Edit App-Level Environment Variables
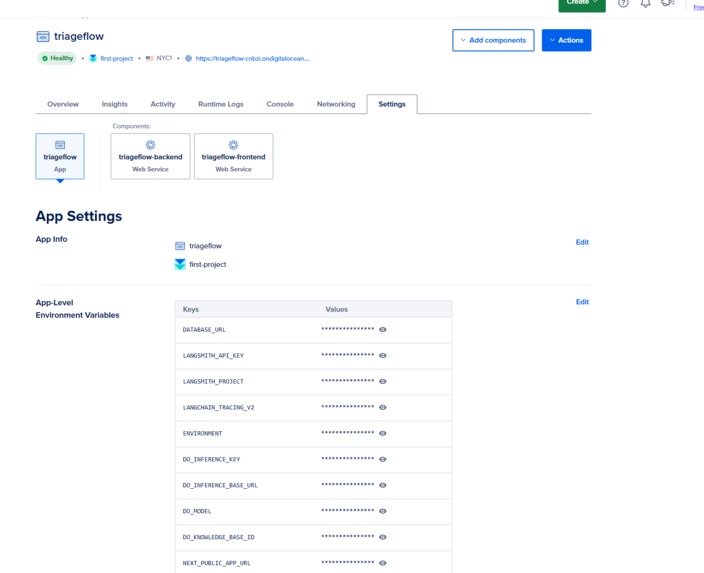704x573 pixels. coord(582,302)
